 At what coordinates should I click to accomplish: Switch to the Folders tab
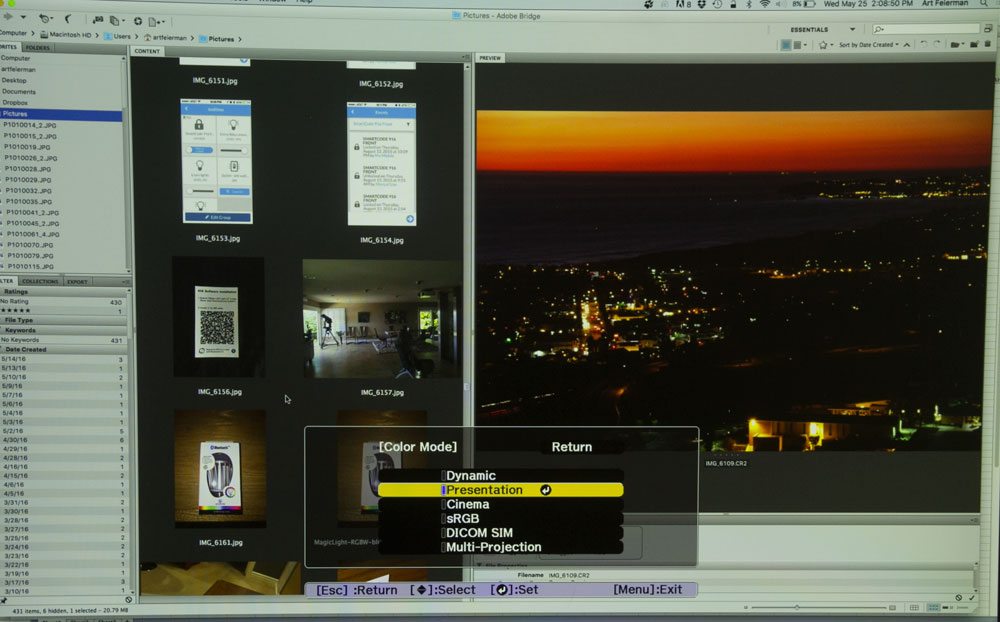point(38,47)
